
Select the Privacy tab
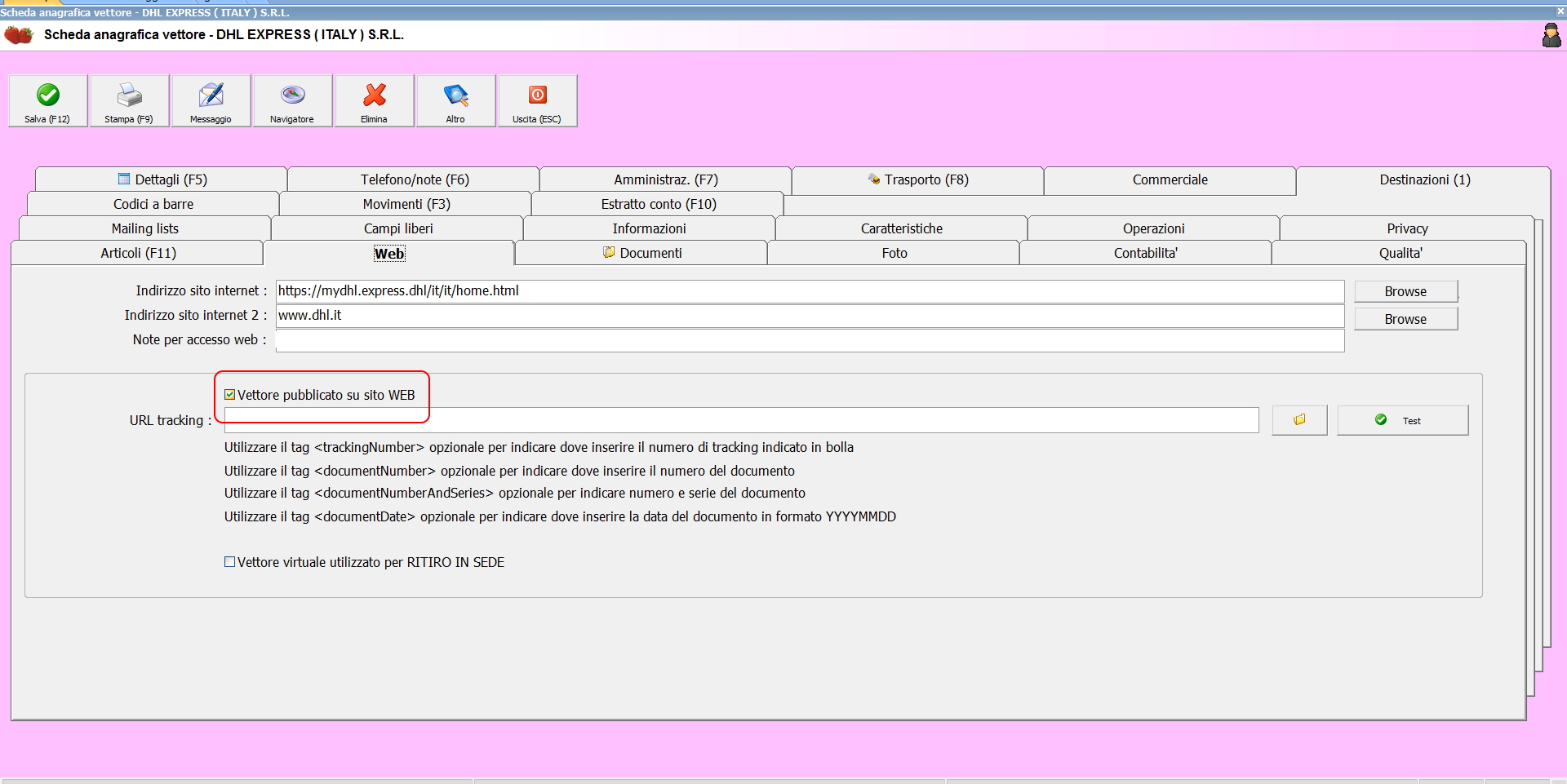pos(1407,228)
